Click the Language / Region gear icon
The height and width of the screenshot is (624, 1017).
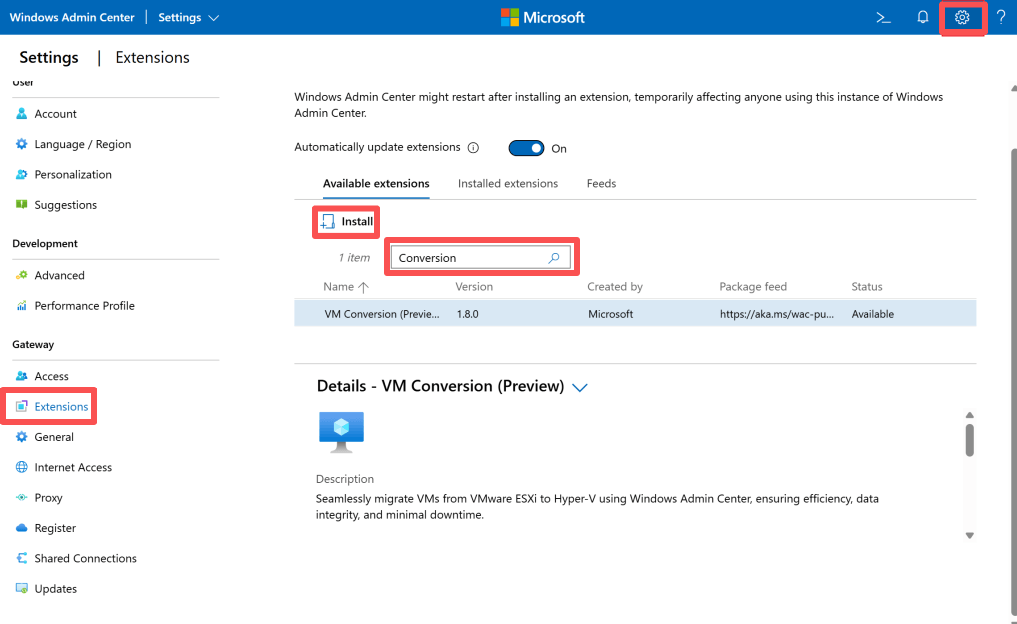pos(21,144)
